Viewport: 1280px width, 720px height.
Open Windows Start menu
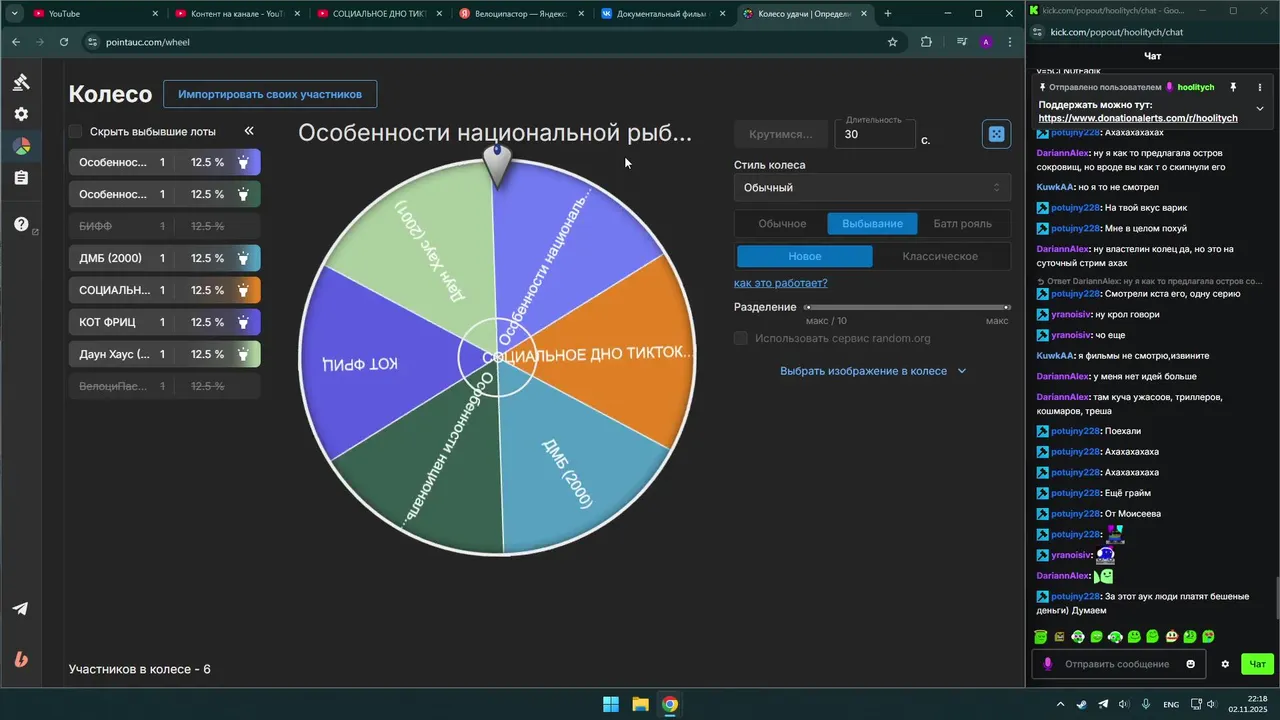610,704
